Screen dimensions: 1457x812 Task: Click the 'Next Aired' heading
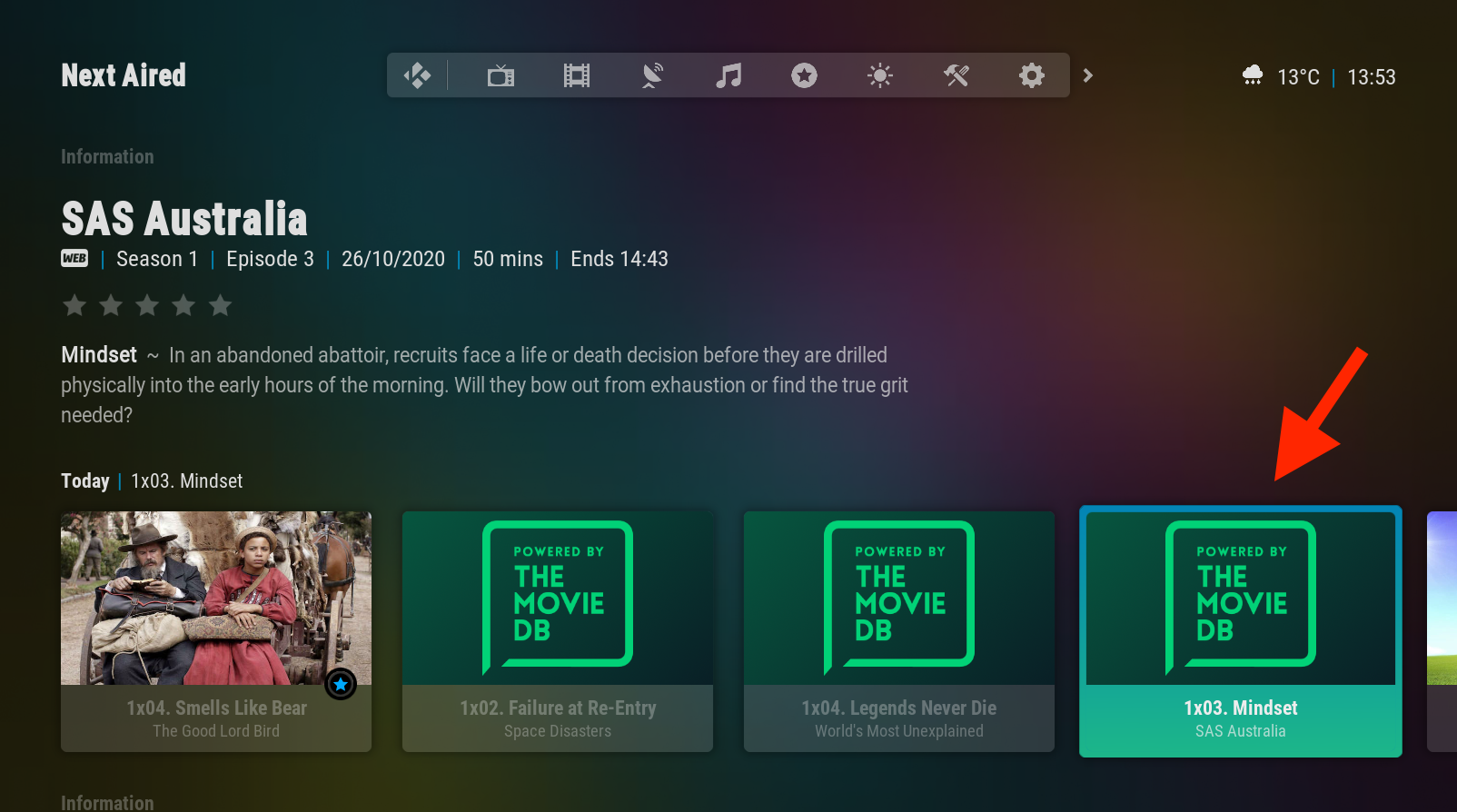point(124,75)
